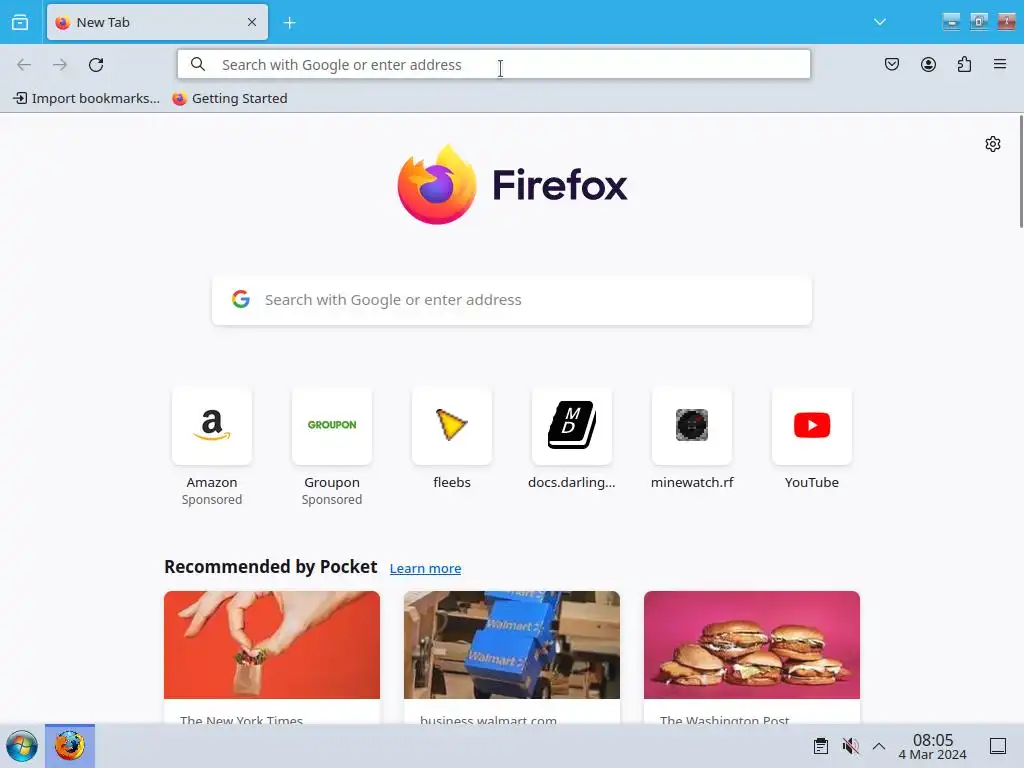Expand the list all tabs chevron
1024x768 pixels.
[x=880, y=22]
